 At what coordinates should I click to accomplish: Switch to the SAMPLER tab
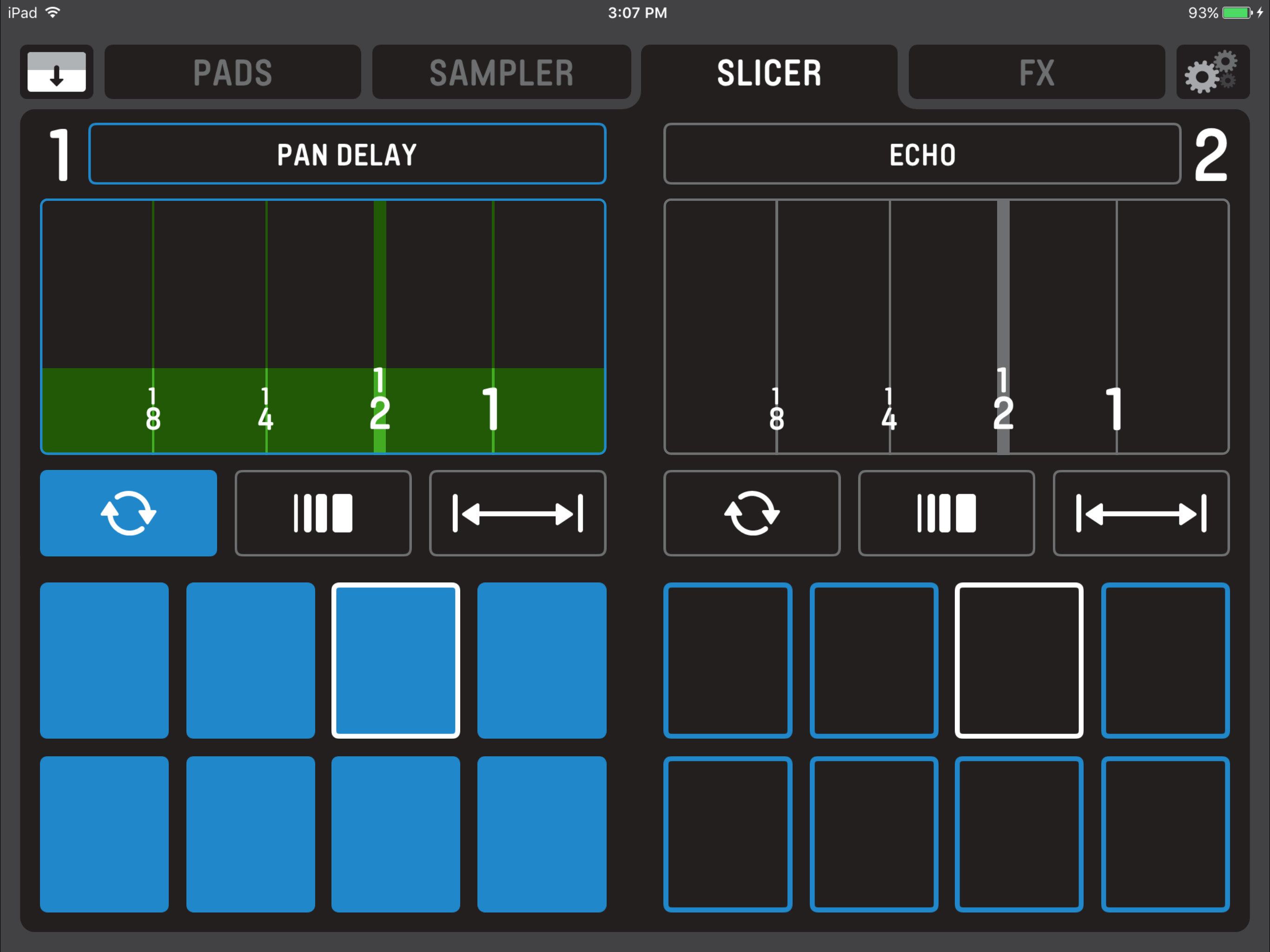tap(501, 73)
